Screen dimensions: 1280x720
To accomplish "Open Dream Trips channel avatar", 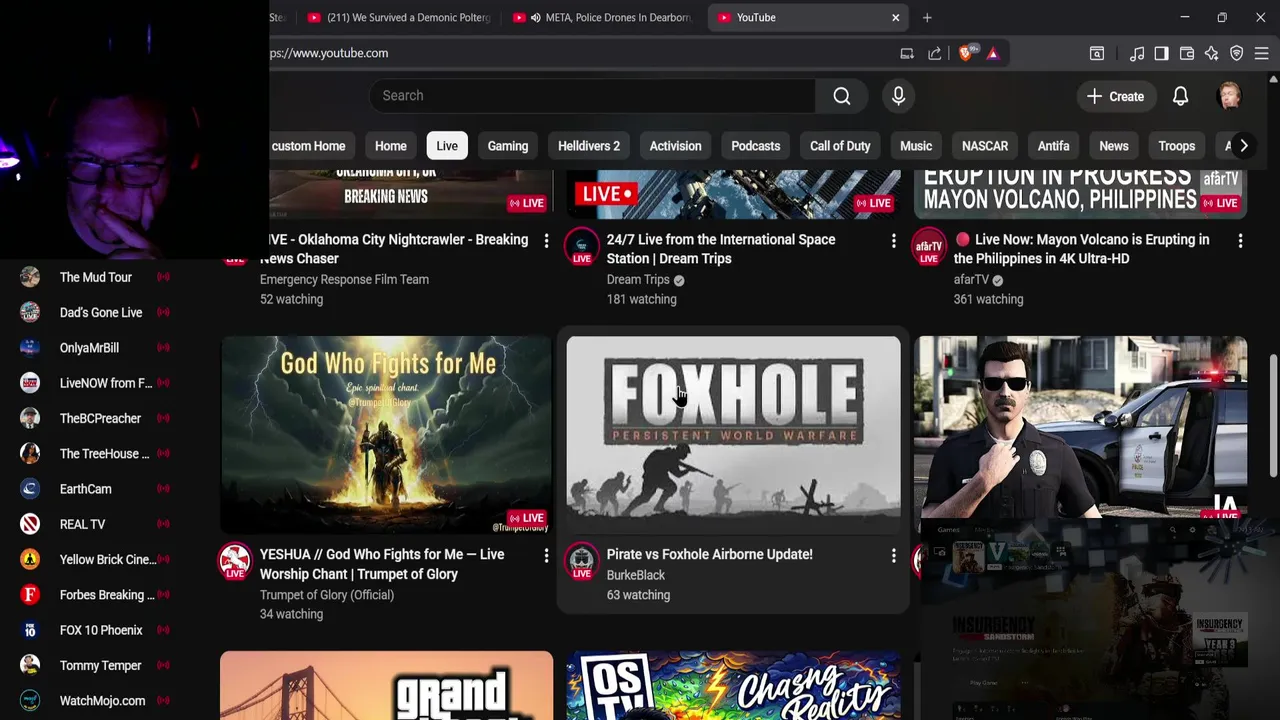I will 582,246.
